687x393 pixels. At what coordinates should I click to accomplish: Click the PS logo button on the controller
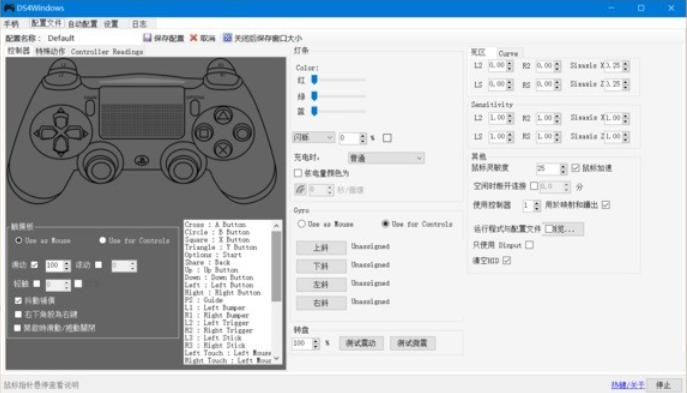(141, 160)
